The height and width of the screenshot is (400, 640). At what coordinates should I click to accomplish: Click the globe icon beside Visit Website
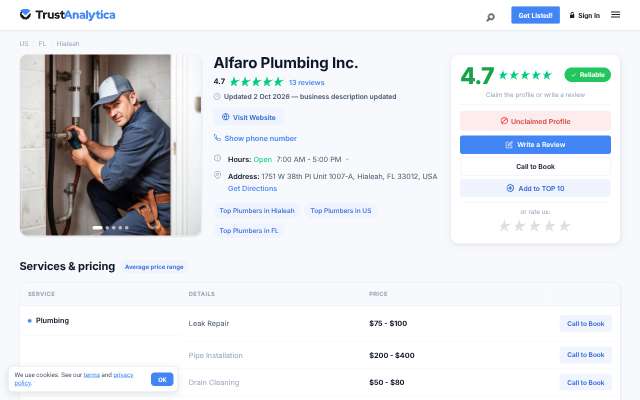[225, 117]
